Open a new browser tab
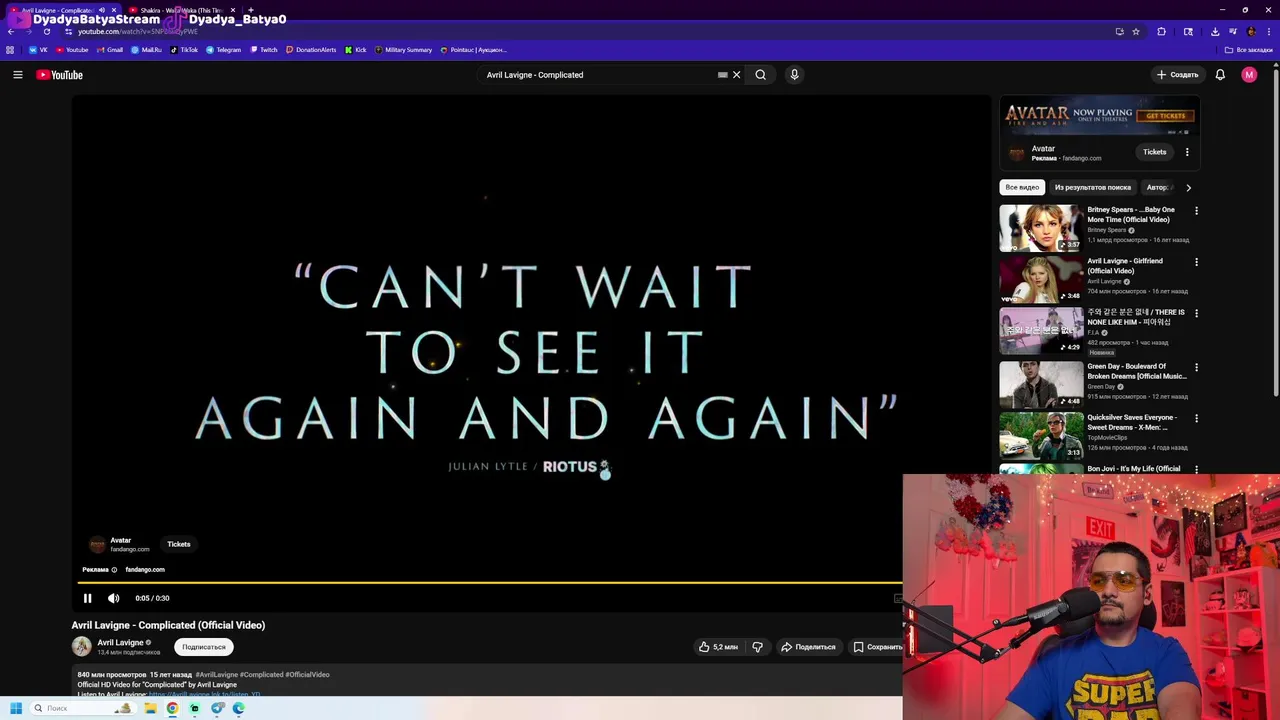Screen dimensions: 1280x720 [x=250, y=10]
